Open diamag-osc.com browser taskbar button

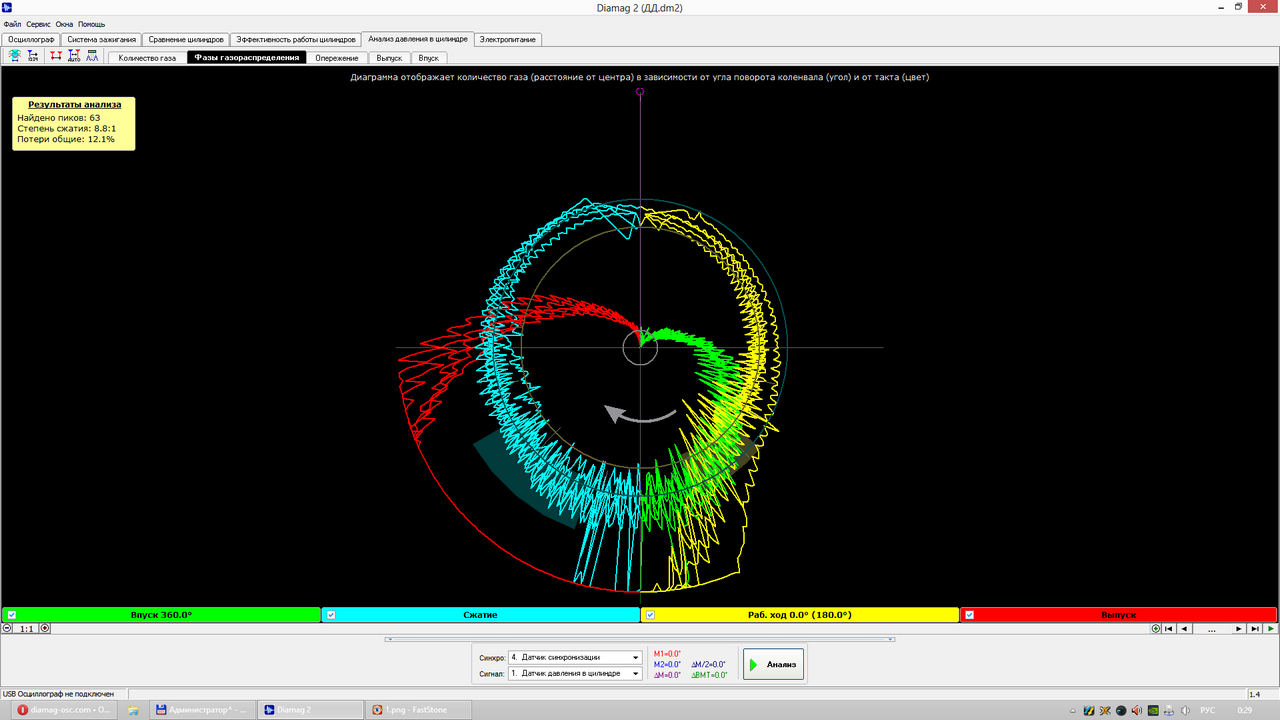[x=63, y=710]
